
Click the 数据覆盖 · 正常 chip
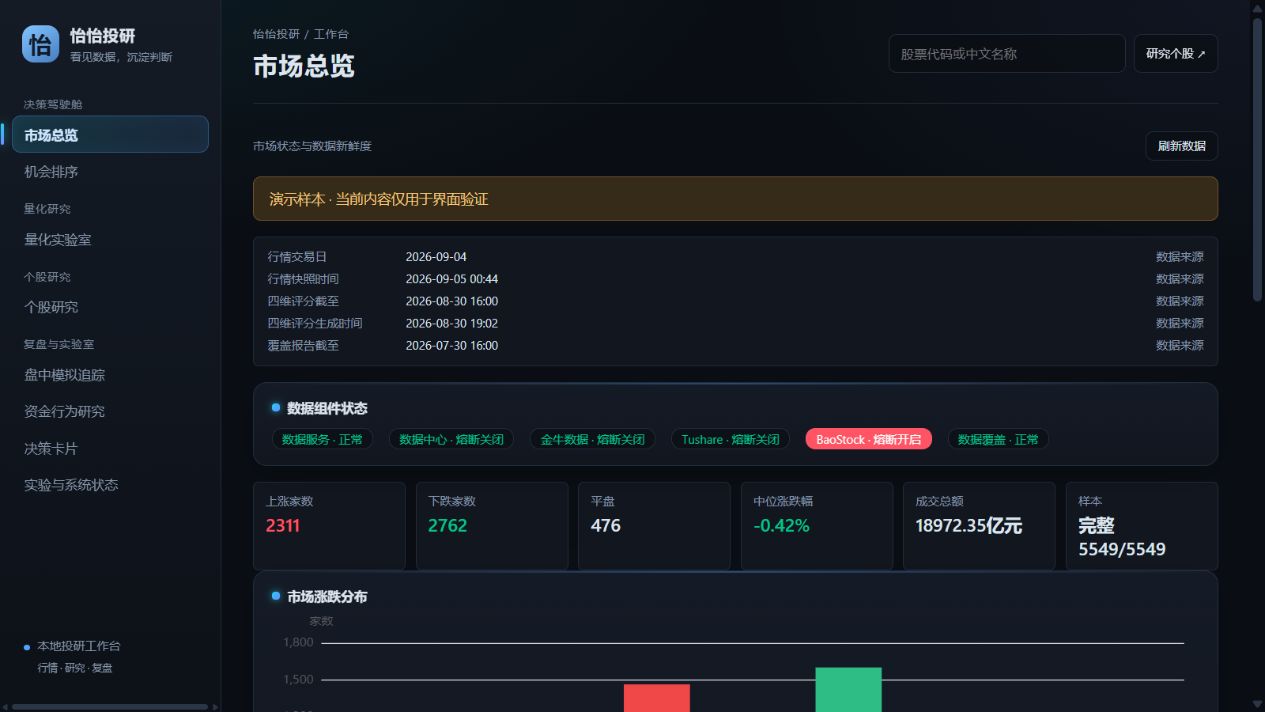coord(998,439)
